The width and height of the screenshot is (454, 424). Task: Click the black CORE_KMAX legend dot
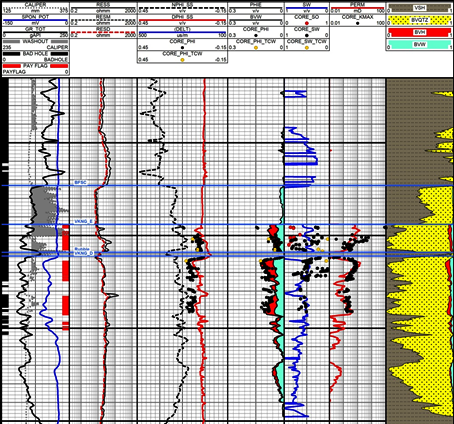[x=357, y=23]
